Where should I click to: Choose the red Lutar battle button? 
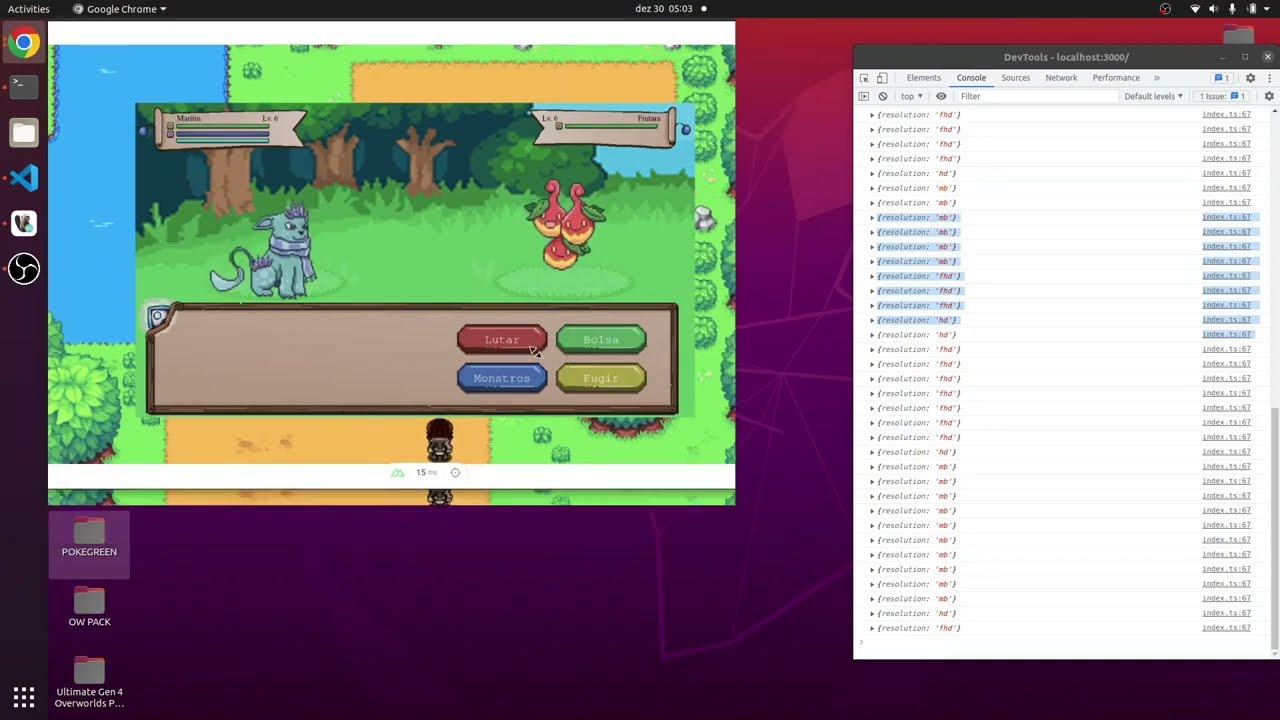pyautogui.click(x=502, y=340)
